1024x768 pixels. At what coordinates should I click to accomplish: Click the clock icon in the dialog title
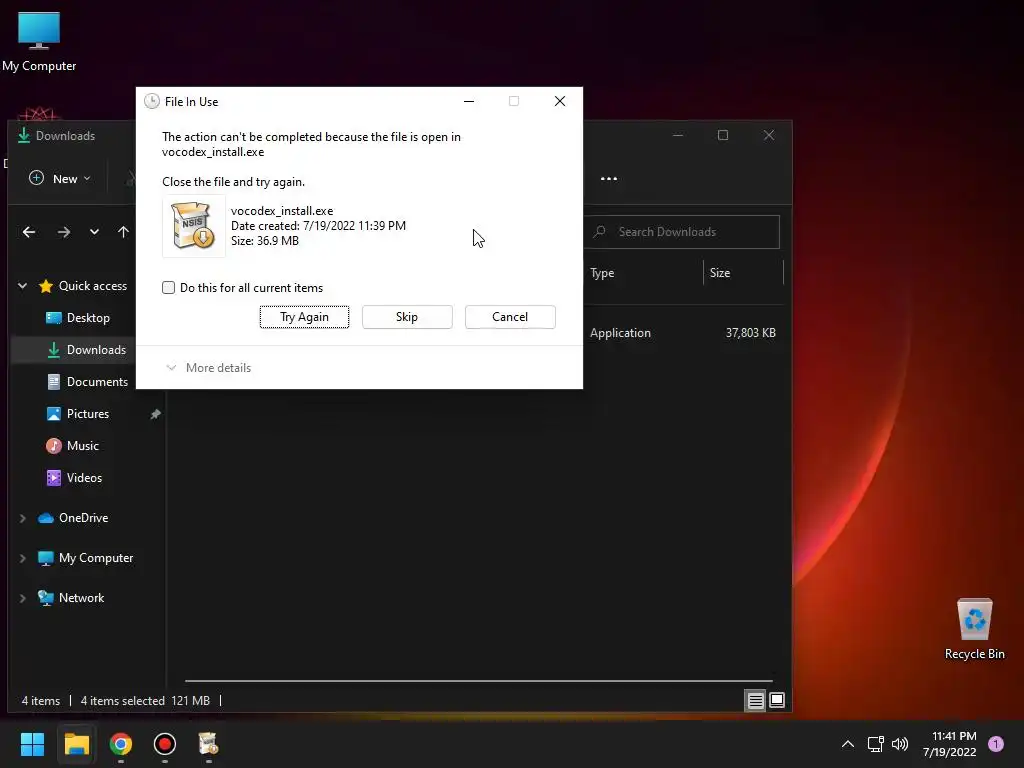point(152,101)
